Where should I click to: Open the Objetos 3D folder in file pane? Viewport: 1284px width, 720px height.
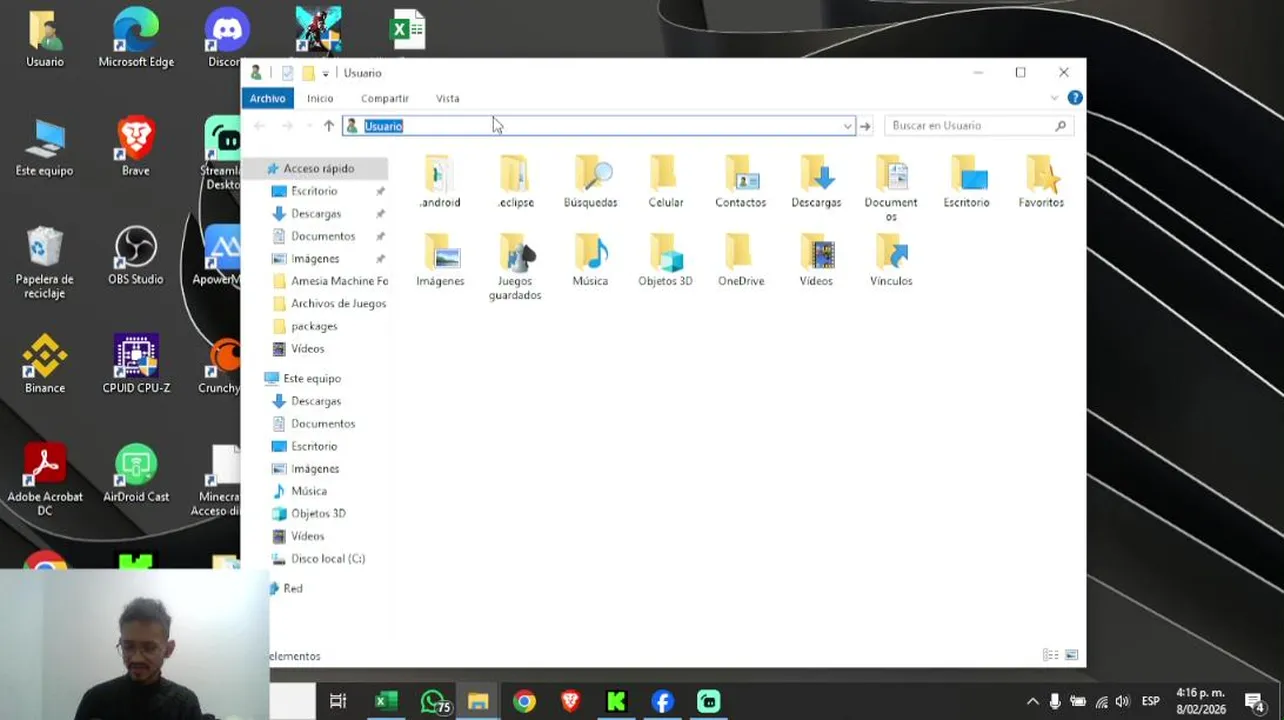point(665,260)
